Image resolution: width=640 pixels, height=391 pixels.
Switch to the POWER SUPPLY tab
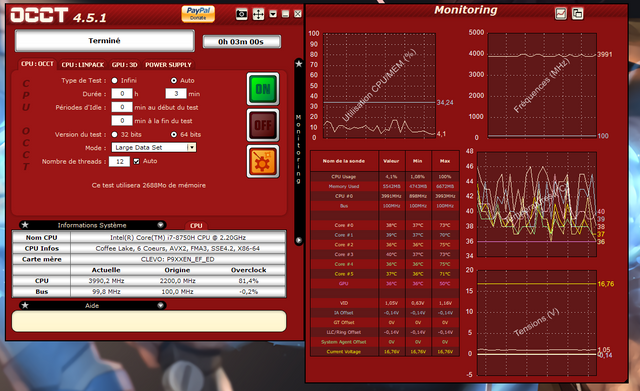tap(168, 64)
